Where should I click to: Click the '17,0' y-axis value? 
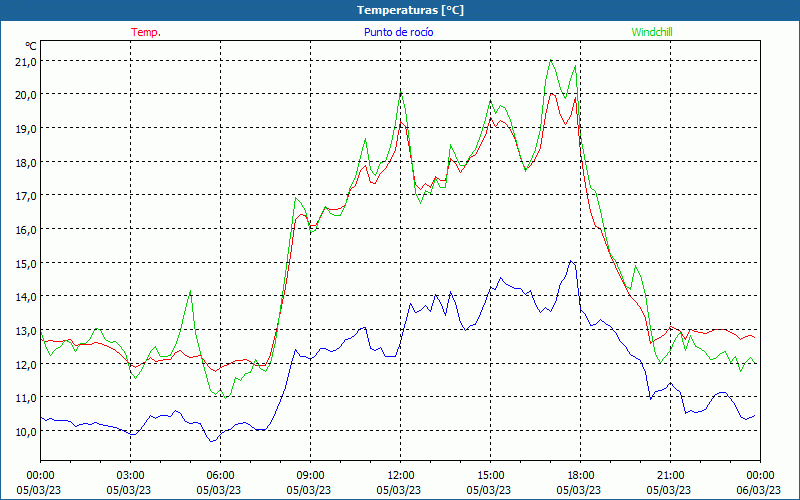pyautogui.click(x=26, y=196)
